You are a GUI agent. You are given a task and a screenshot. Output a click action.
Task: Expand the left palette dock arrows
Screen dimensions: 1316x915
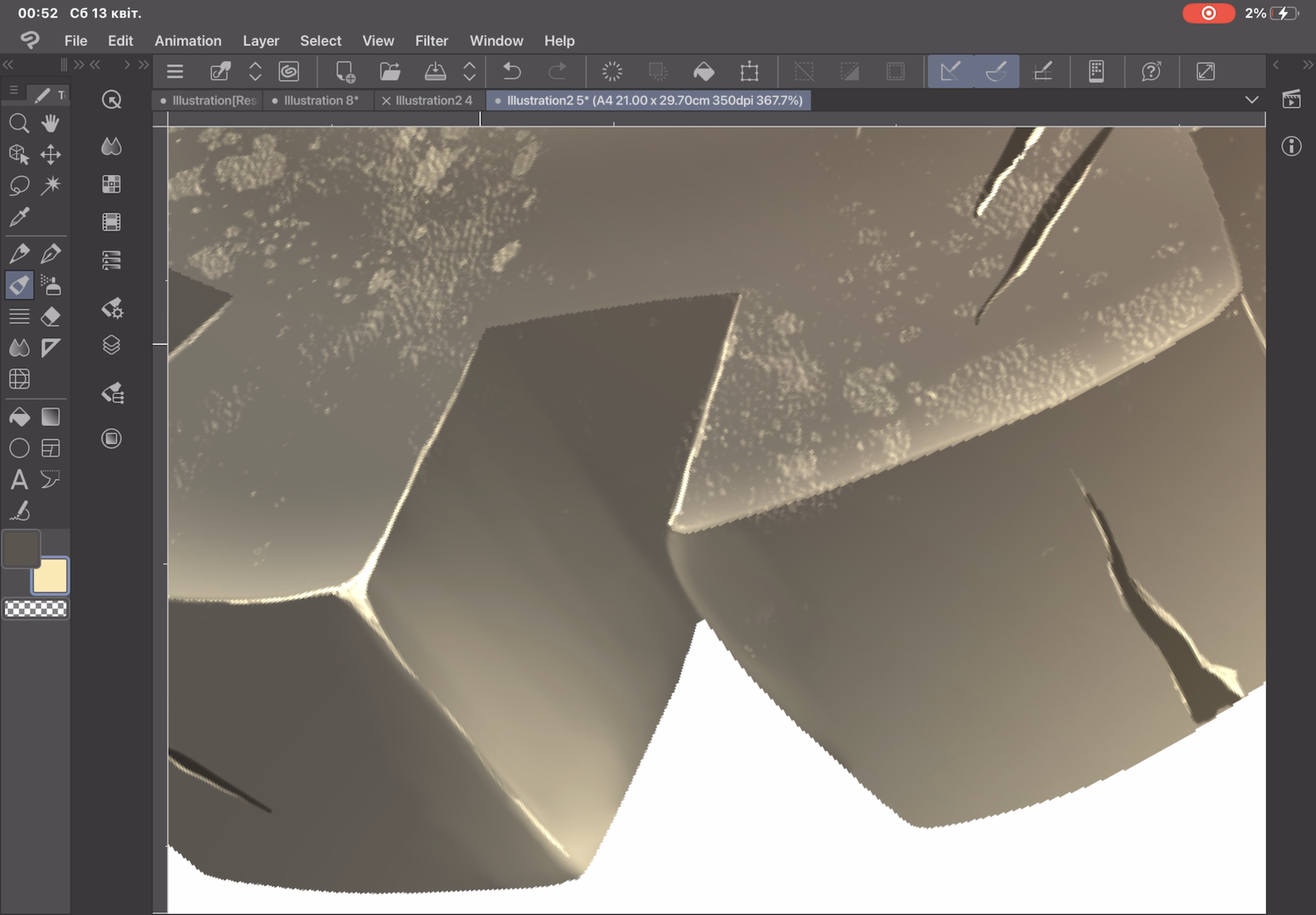pos(8,65)
